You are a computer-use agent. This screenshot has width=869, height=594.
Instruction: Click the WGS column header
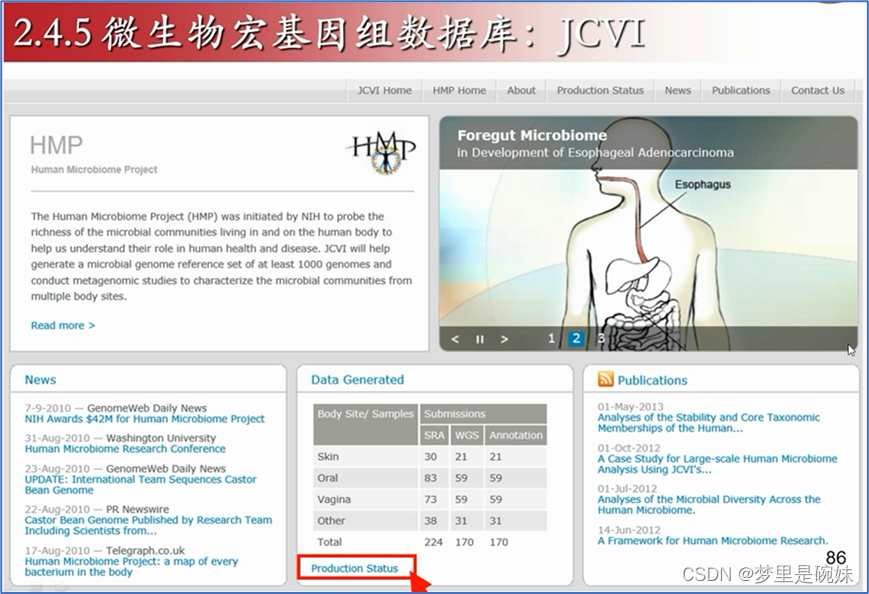coord(466,435)
